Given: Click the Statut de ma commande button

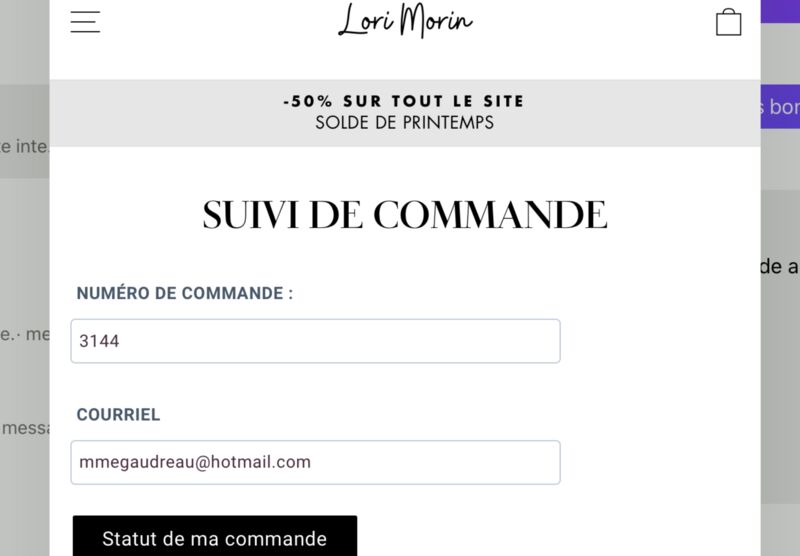Looking at the screenshot, I should 215,536.
